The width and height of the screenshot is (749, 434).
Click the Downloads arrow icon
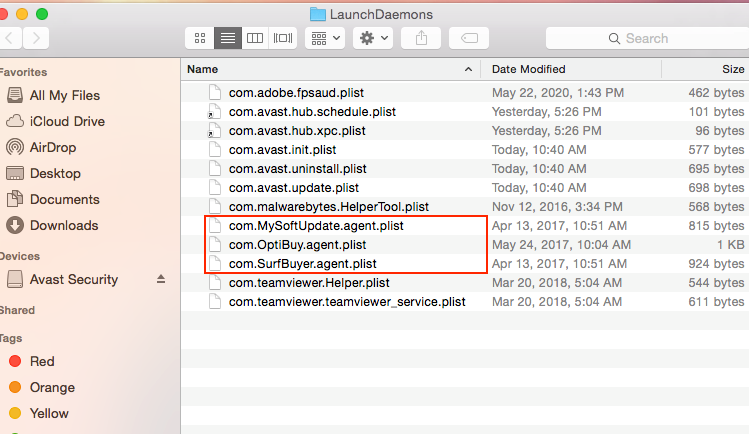click(x=15, y=225)
